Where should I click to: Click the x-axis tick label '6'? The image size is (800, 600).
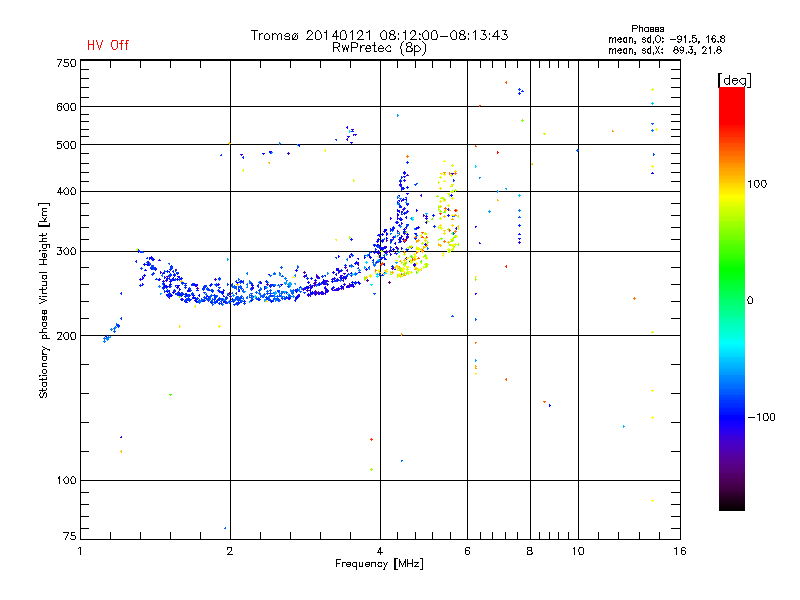point(467,551)
